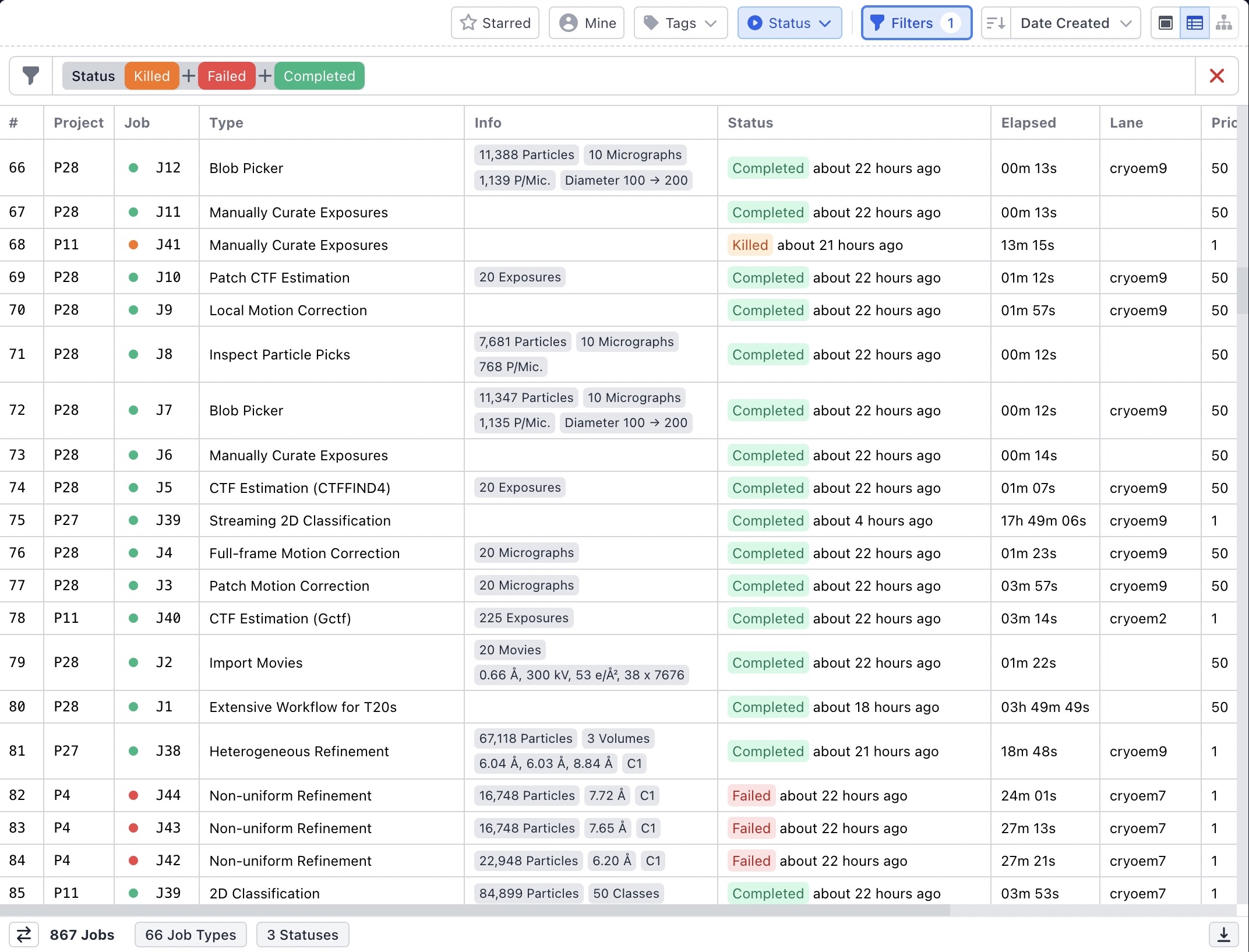The image size is (1249, 952).
Task: Switch to card view icon
Action: pos(1166,23)
